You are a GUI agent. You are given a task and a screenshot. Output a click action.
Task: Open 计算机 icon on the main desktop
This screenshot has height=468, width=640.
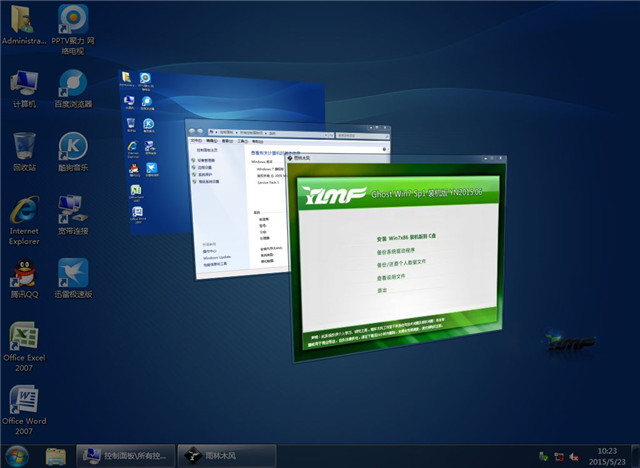point(24,89)
